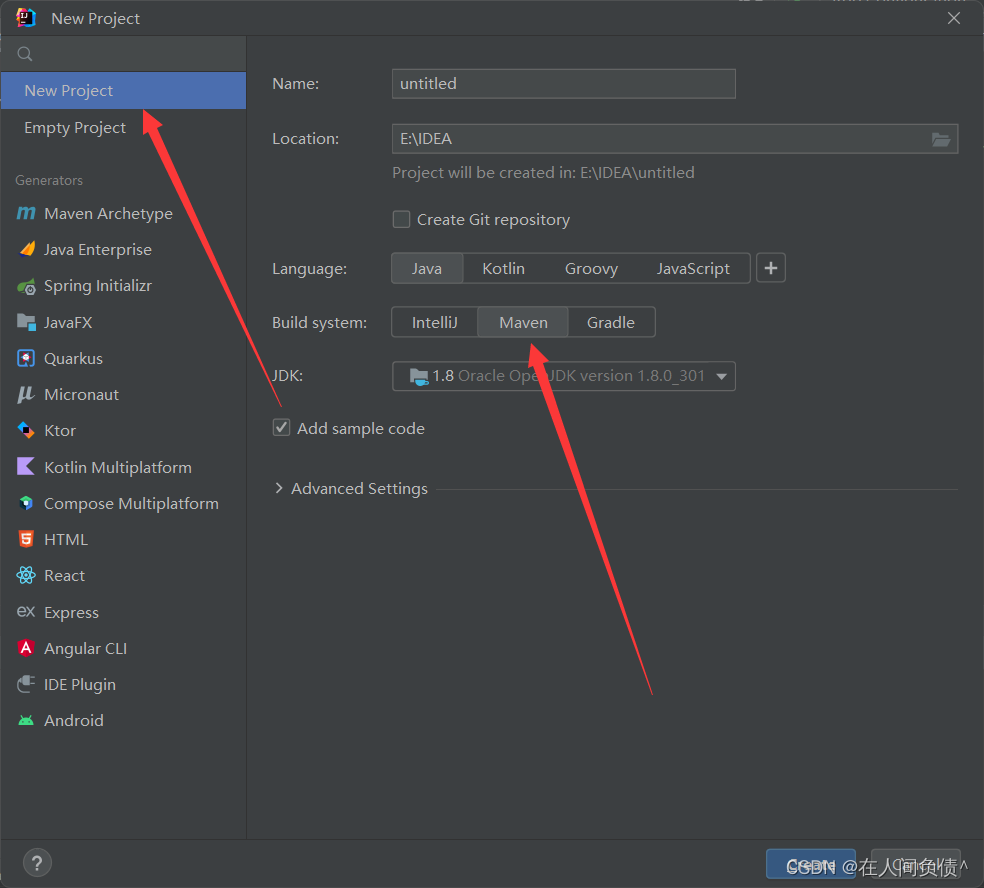Click the search magnifier icon
The width and height of the screenshot is (984, 888).
coord(25,54)
